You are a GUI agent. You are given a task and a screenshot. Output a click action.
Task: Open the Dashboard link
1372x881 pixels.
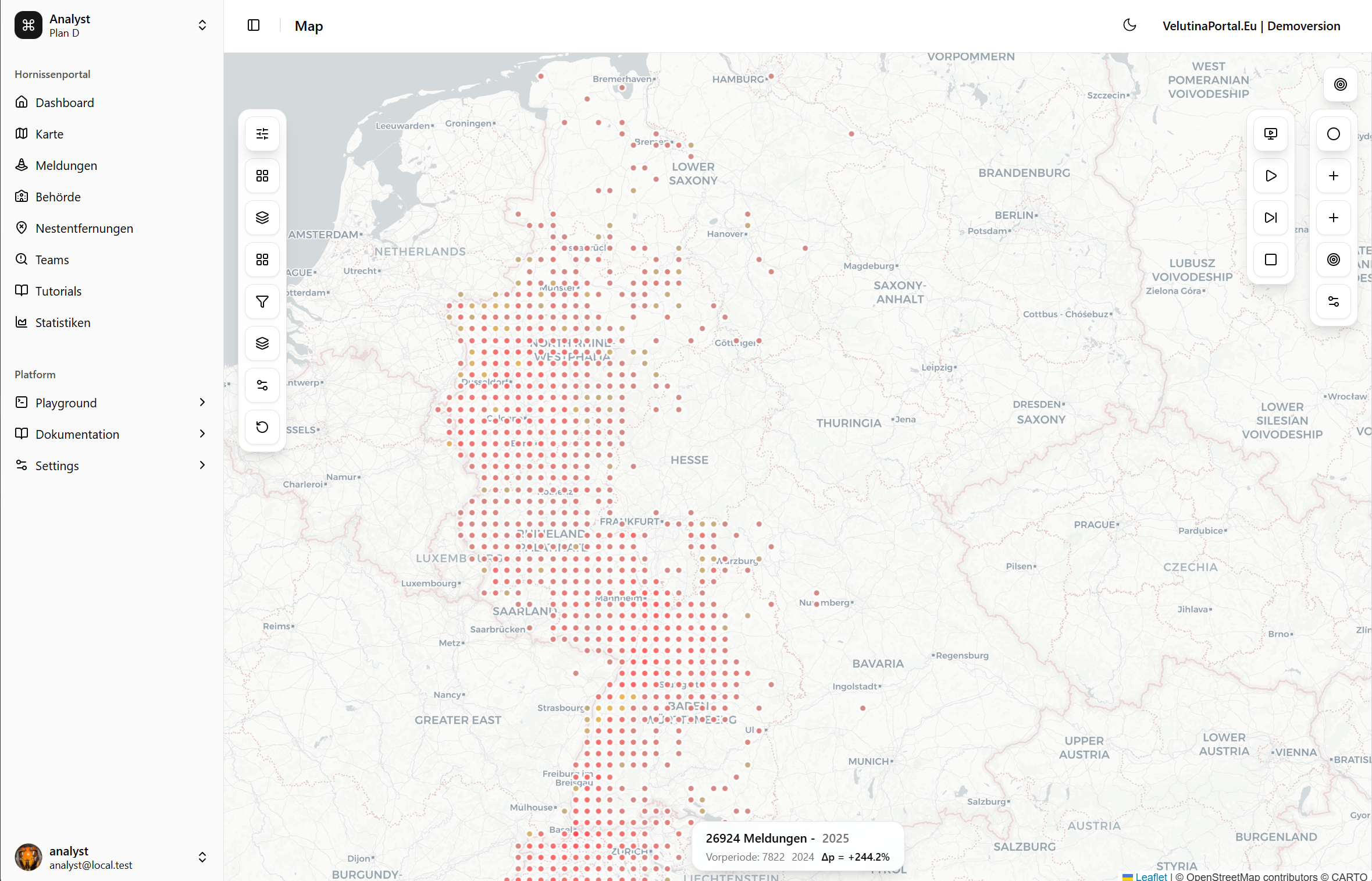[x=65, y=102]
